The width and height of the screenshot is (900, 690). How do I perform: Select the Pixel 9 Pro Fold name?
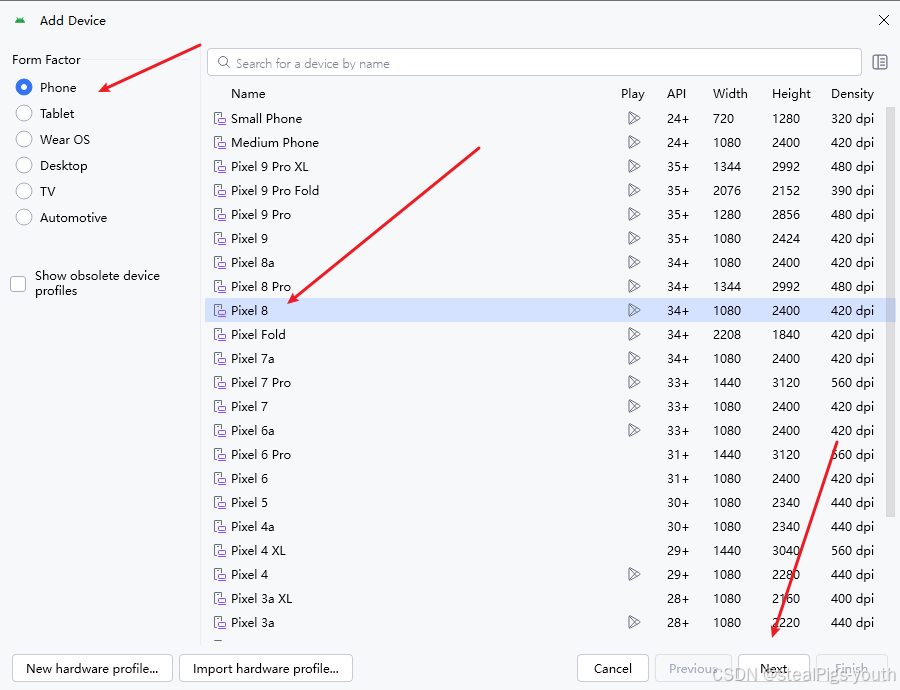(275, 191)
